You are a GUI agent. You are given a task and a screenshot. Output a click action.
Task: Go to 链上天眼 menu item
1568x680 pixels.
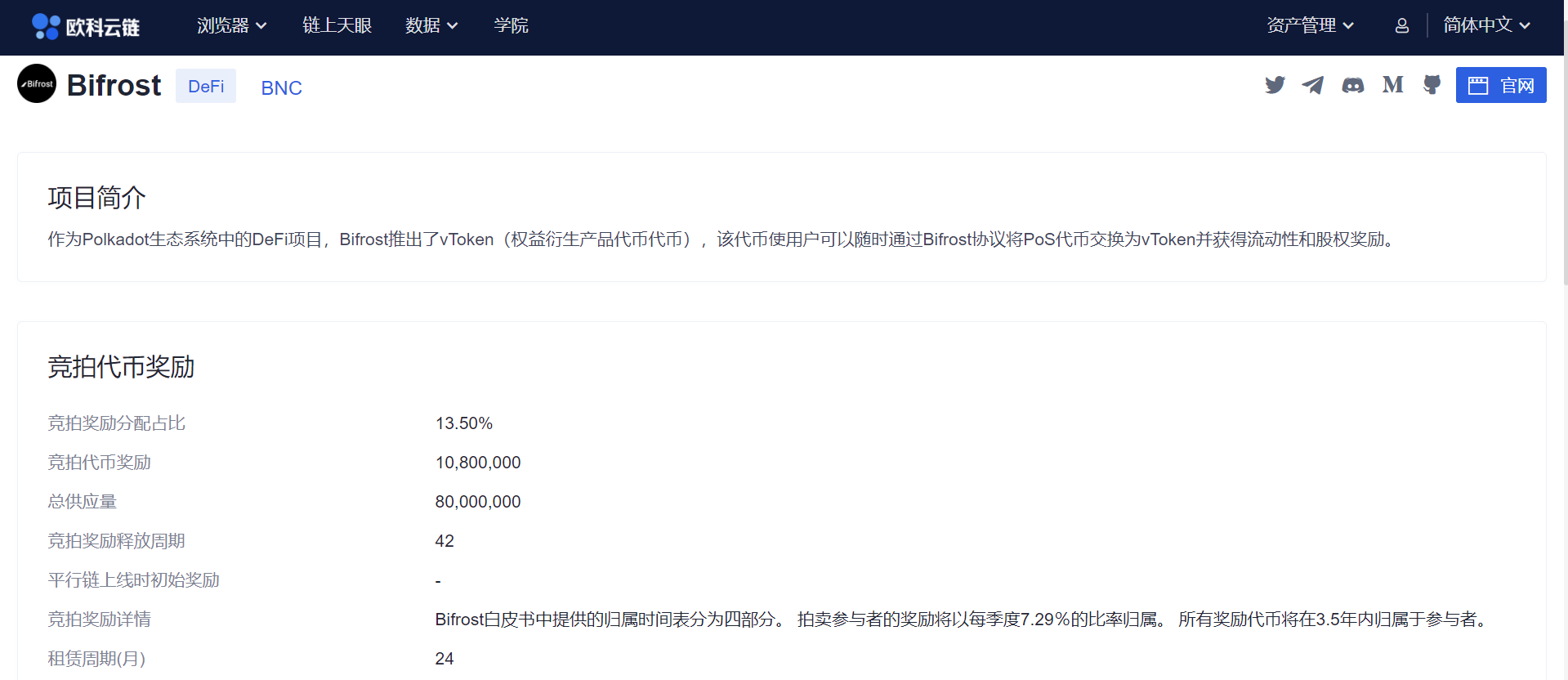tap(337, 26)
